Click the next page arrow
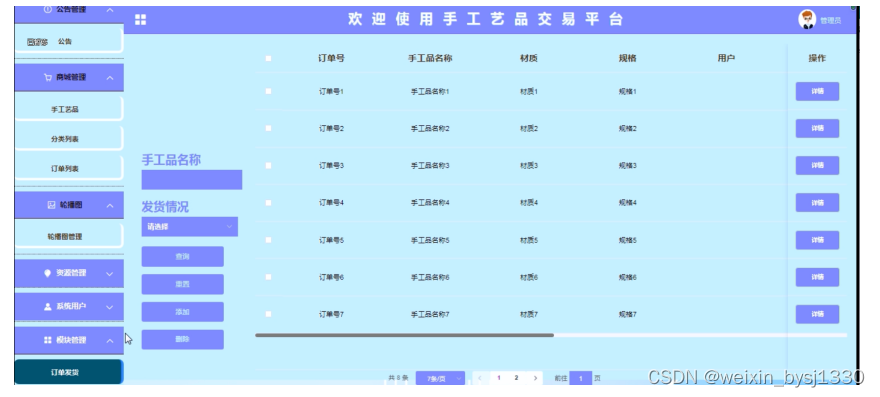Screen dimensions: 880x397 pyautogui.click(x=535, y=378)
